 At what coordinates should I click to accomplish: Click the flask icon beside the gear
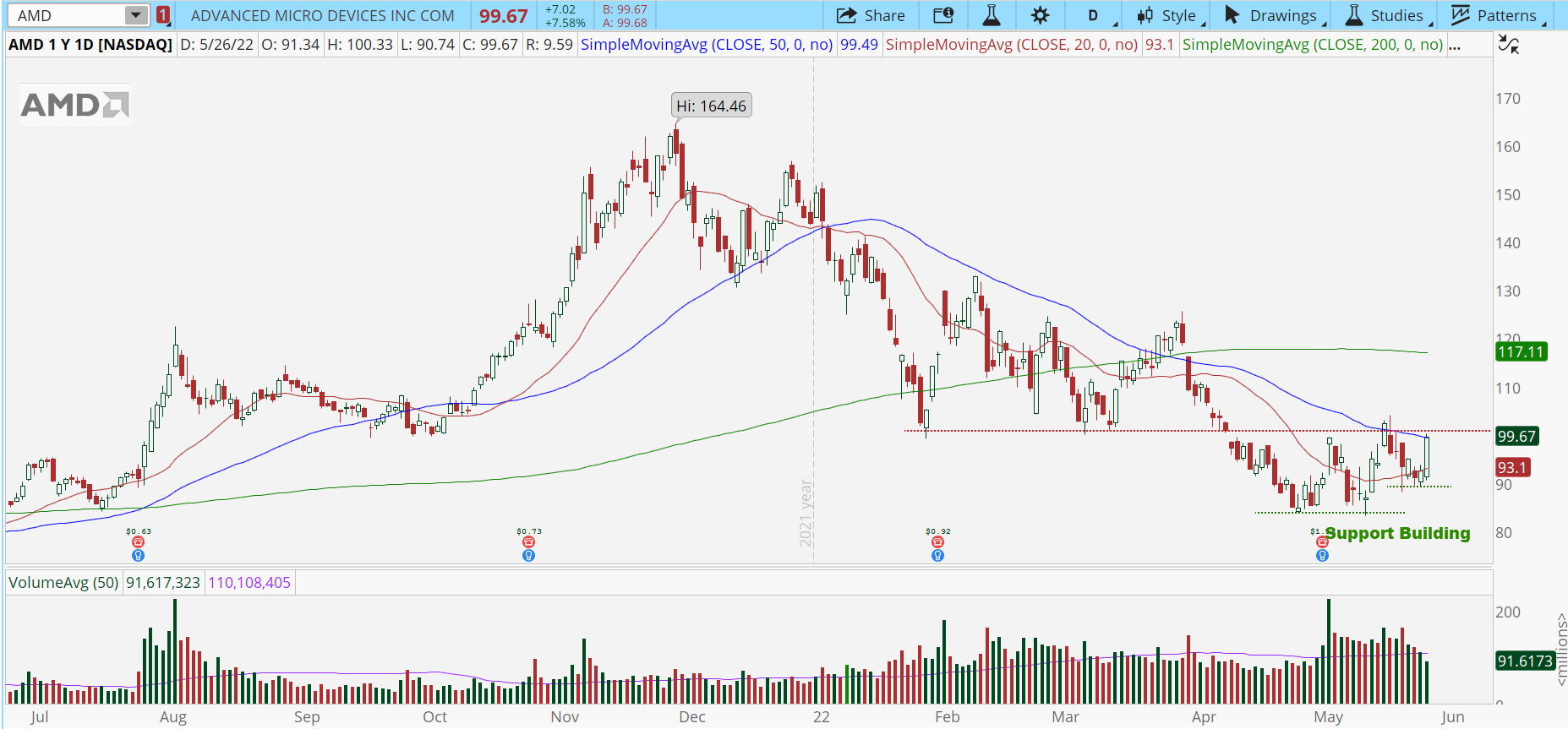[x=992, y=15]
